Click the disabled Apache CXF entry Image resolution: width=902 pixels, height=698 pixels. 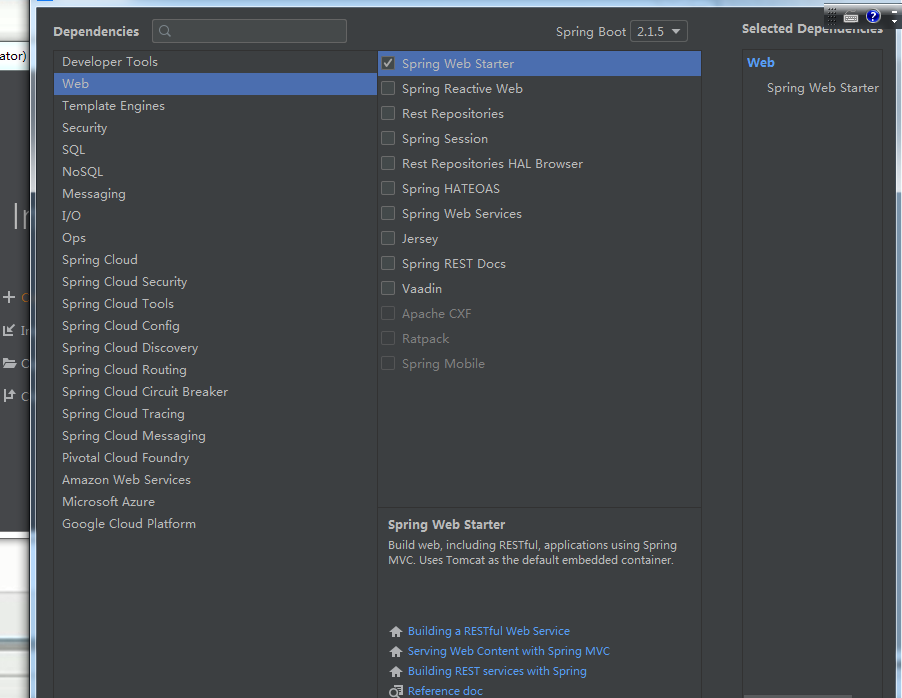pos(539,314)
